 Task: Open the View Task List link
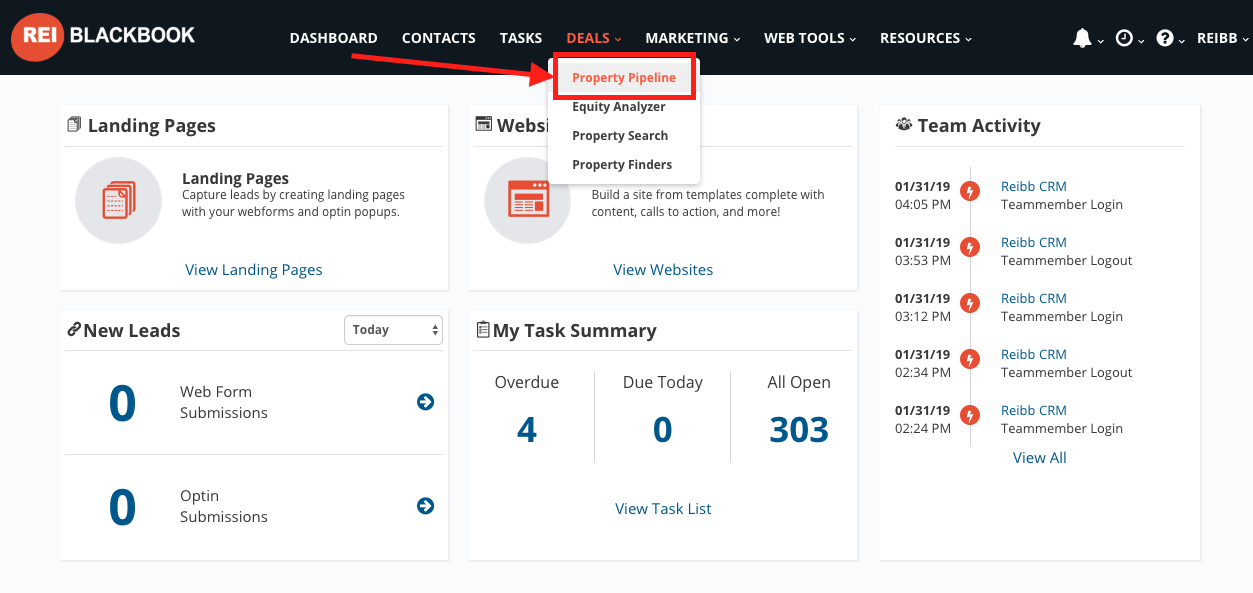click(663, 509)
